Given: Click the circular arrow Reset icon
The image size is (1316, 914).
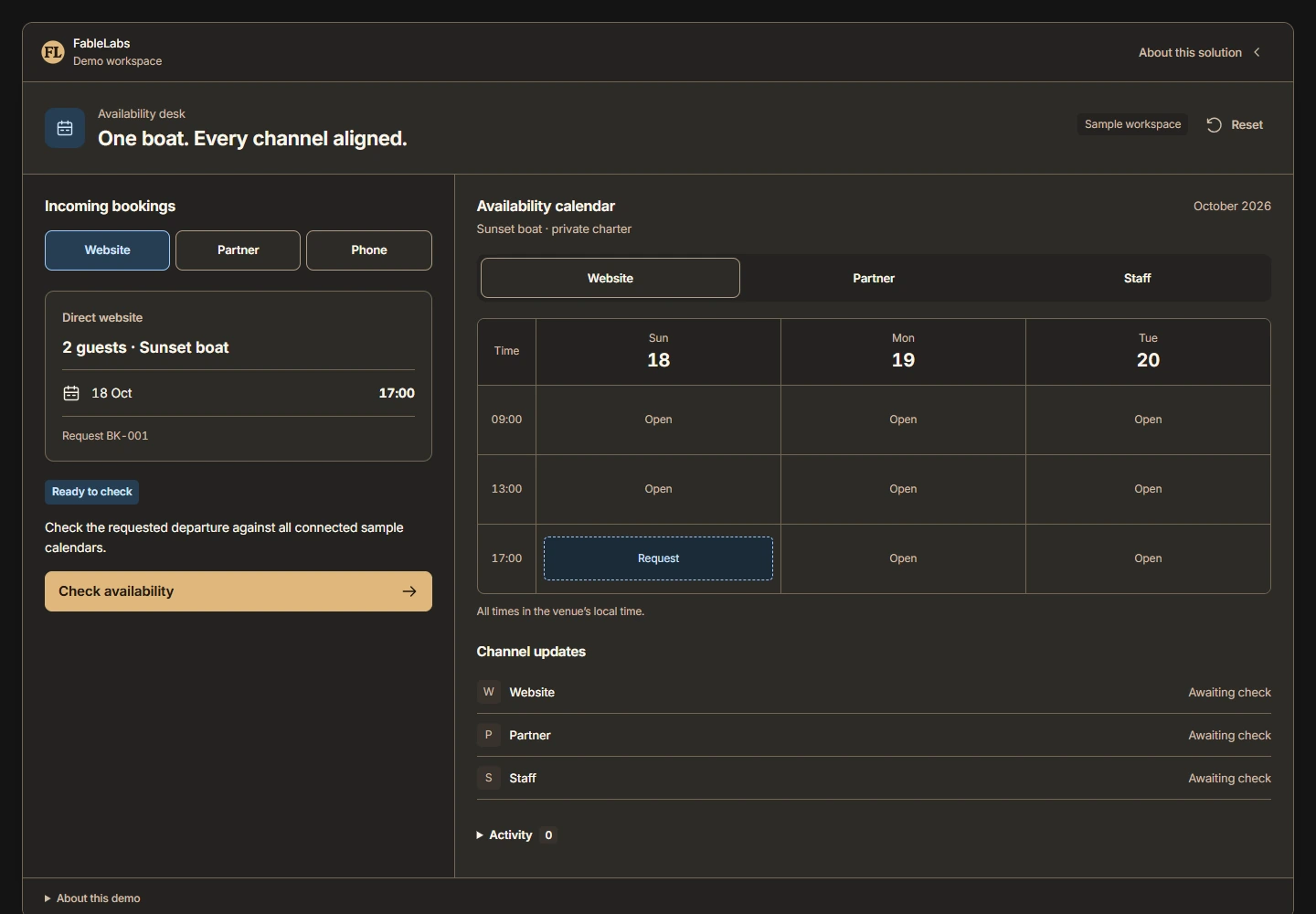Looking at the screenshot, I should (x=1214, y=125).
